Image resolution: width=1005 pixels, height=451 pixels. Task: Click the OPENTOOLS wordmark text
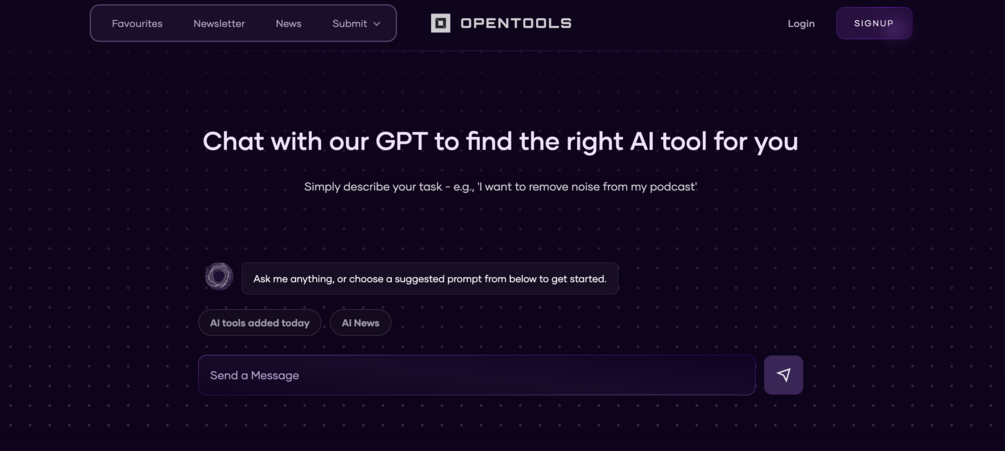pyautogui.click(x=516, y=23)
